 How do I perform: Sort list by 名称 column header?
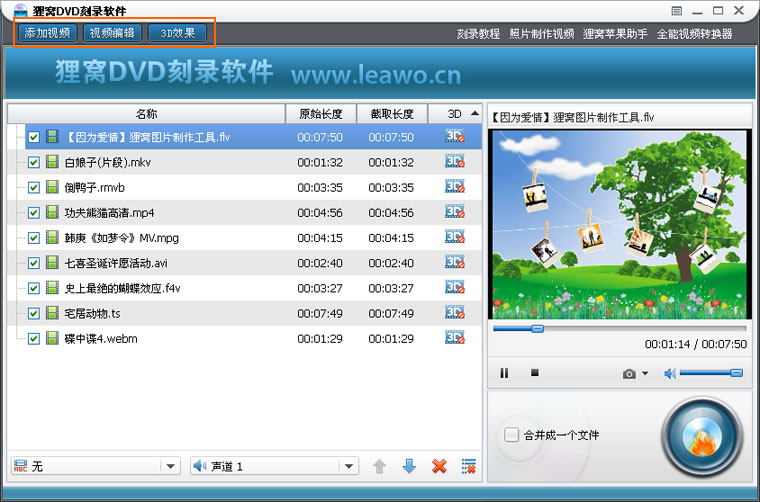146,114
